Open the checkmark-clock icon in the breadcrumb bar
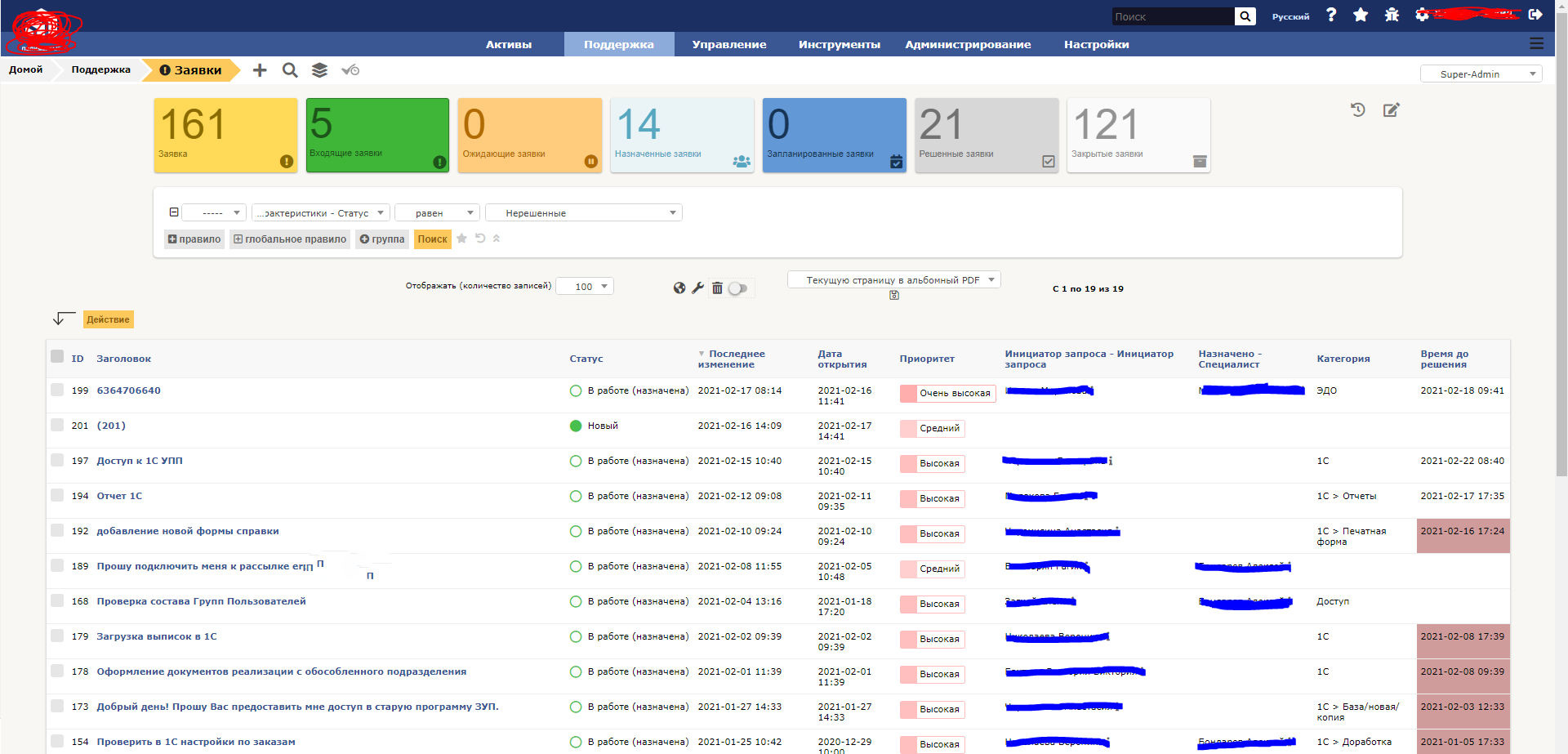The height and width of the screenshot is (754, 1568). pos(350,70)
